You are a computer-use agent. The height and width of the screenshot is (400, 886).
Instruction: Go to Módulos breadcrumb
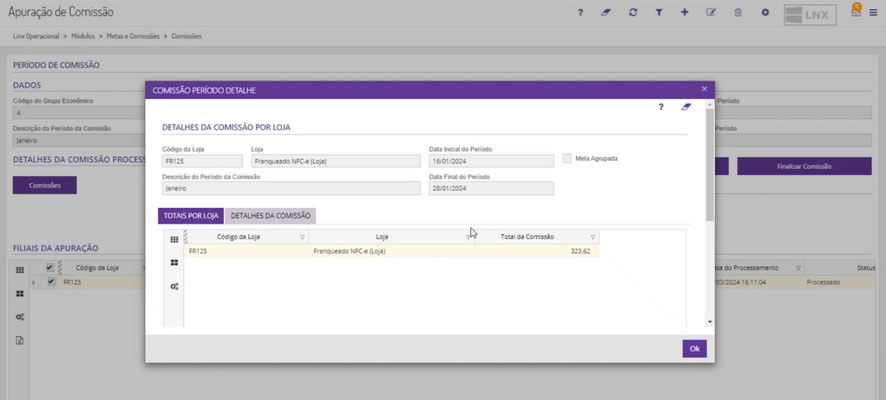click(x=83, y=36)
